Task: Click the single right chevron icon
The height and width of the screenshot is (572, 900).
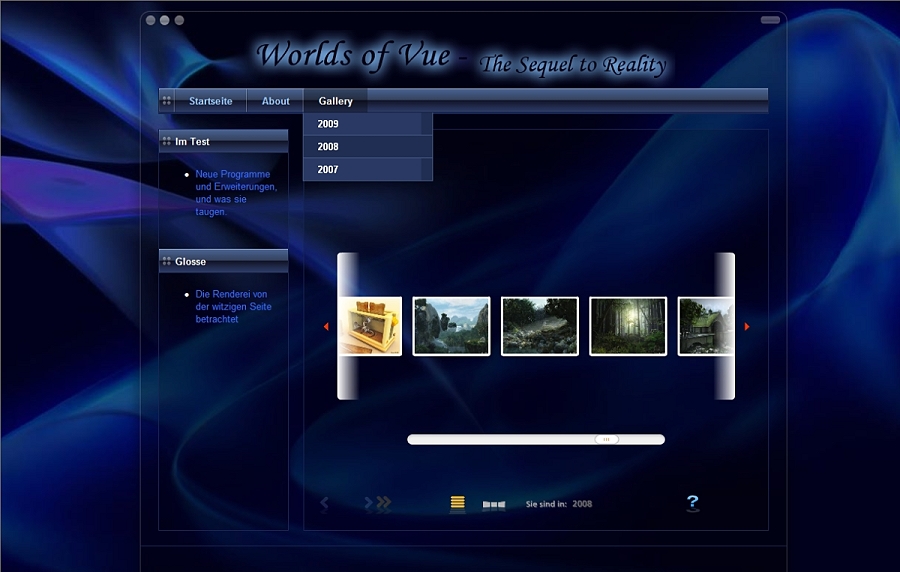Action: pyautogui.click(x=368, y=503)
